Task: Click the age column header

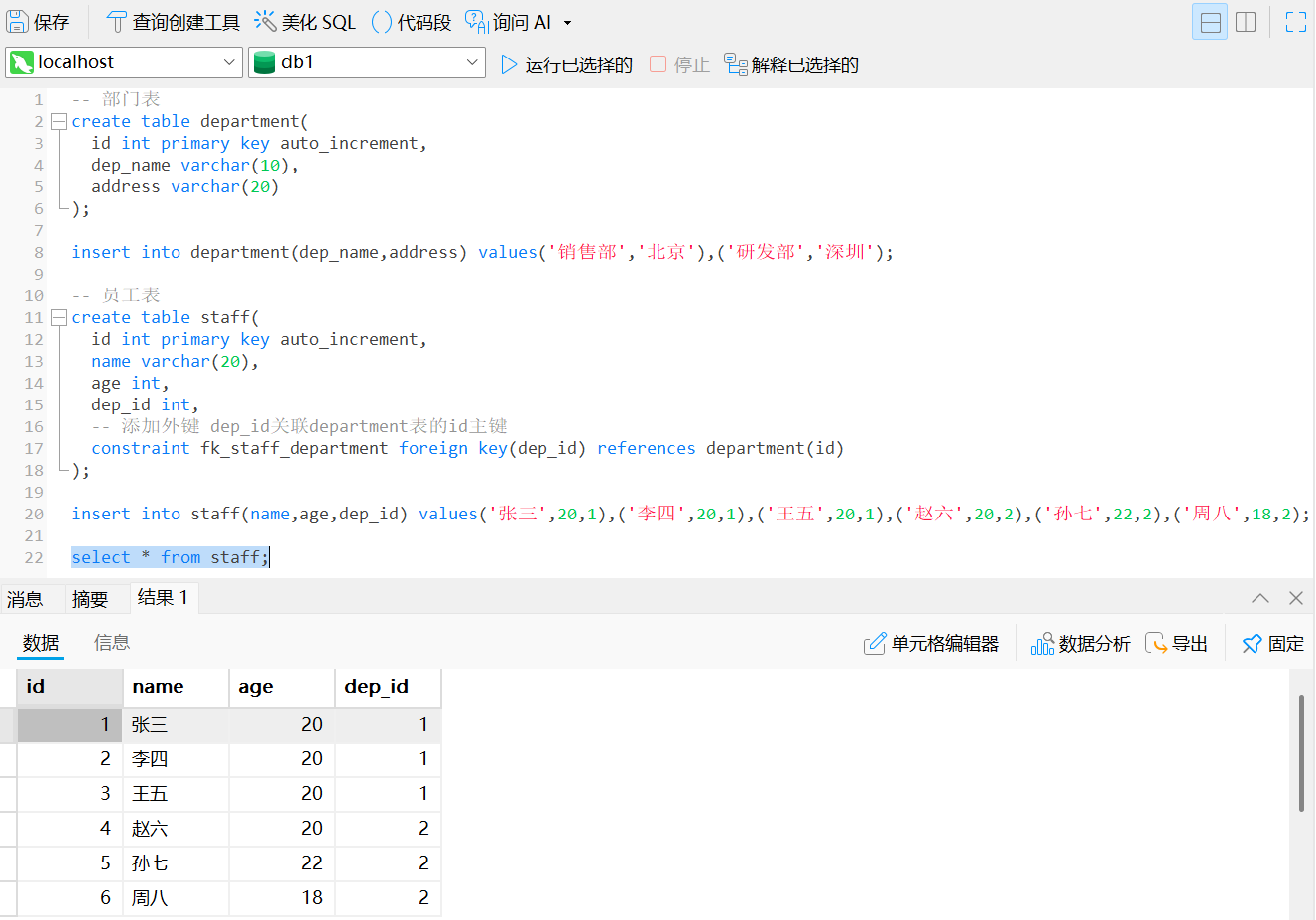Action: click(282, 687)
